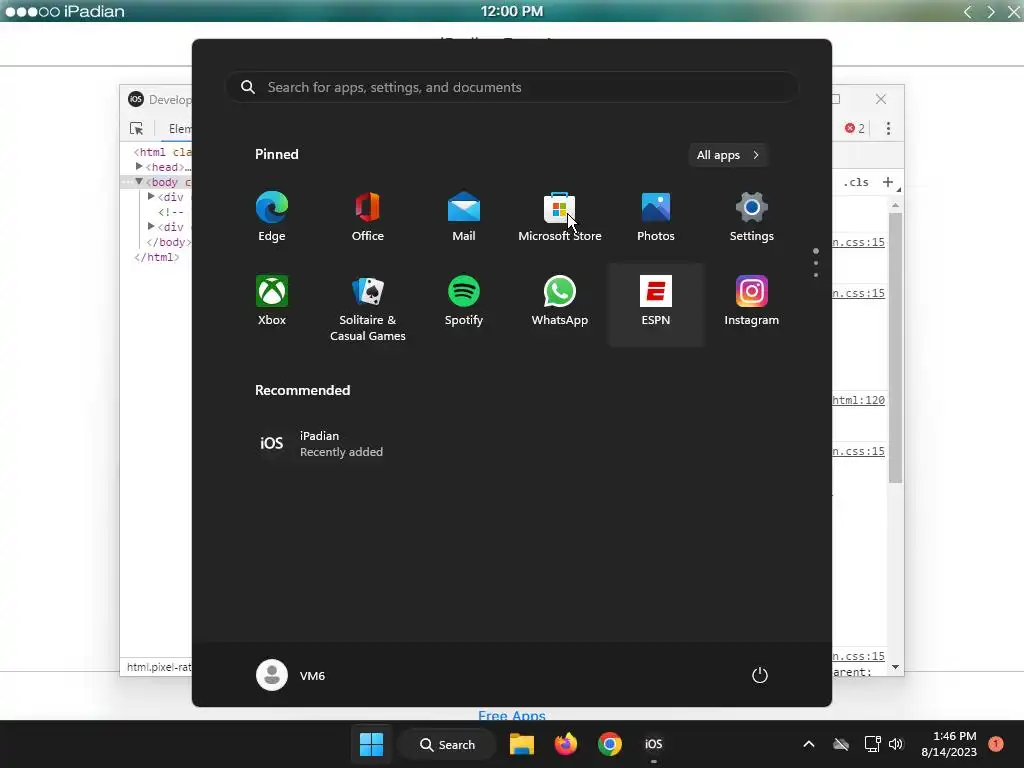
Task: Expand the first div node under body
Action: [151, 197]
